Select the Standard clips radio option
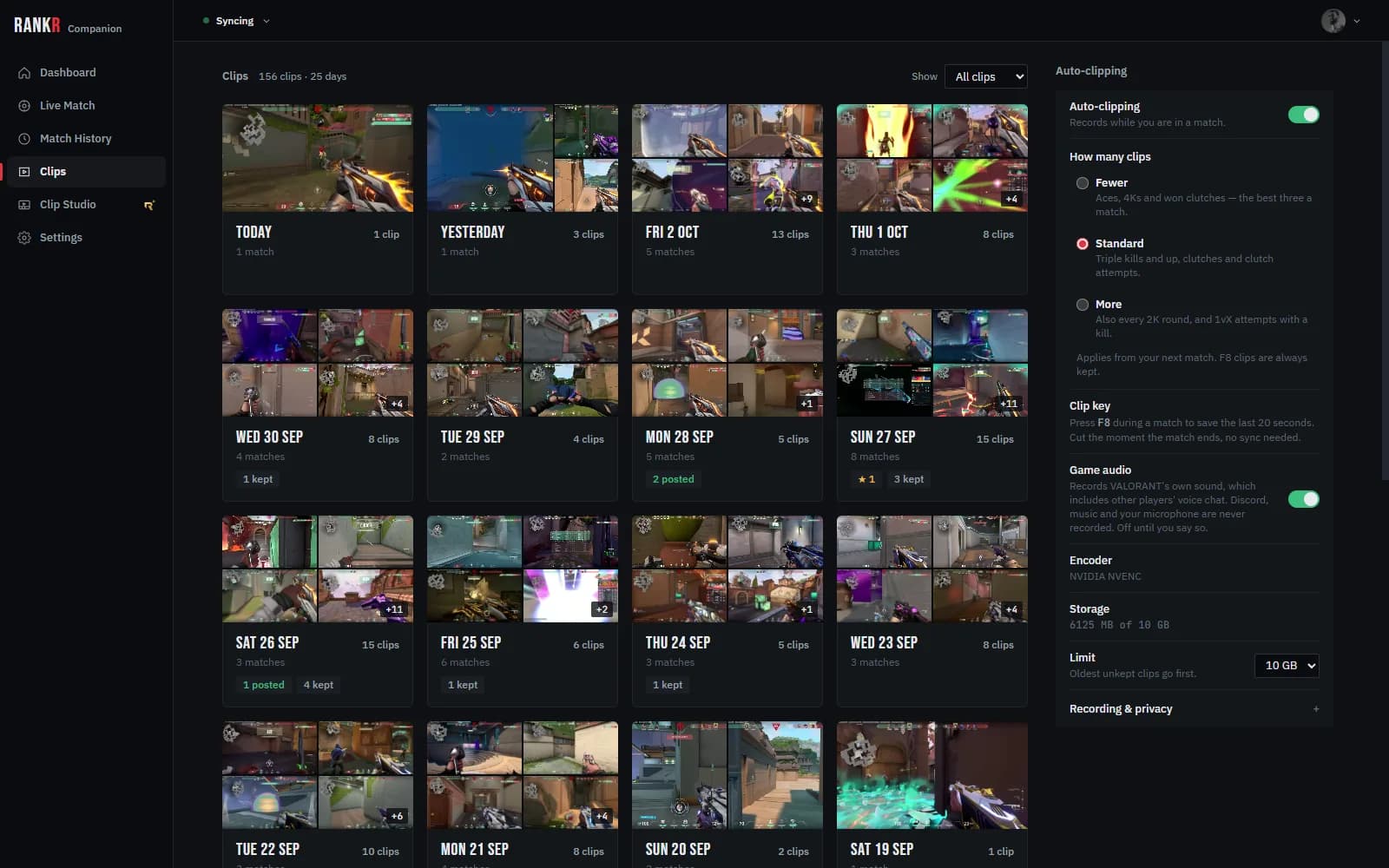Image resolution: width=1389 pixels, height=868 pixels. tap(1083, 244)
